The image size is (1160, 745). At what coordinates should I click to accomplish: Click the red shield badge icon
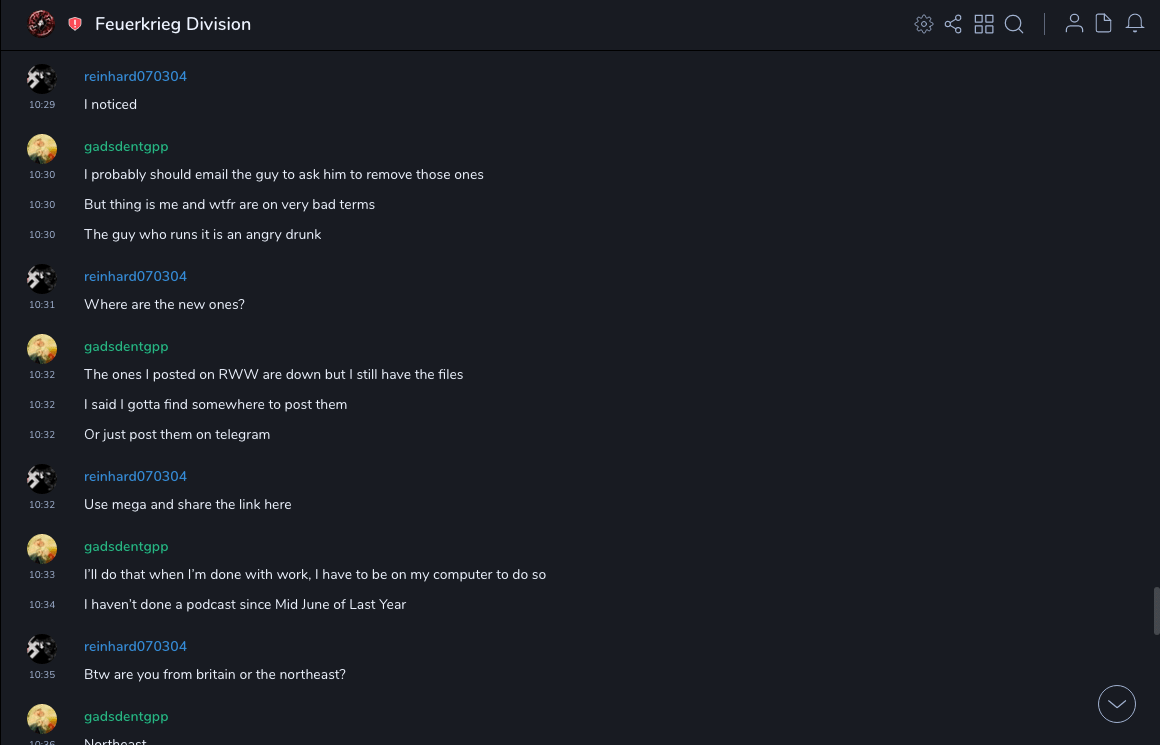coord(75,24)
